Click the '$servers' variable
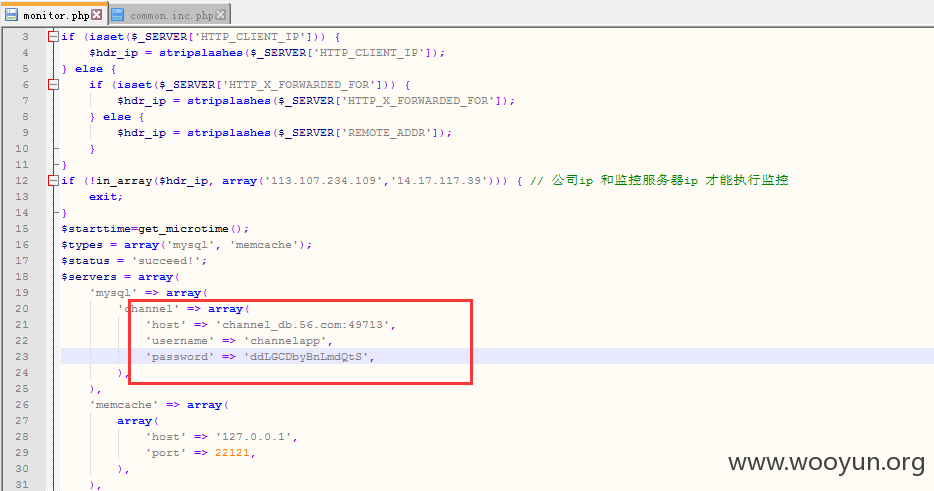934x491 pixels. (89, 277)
